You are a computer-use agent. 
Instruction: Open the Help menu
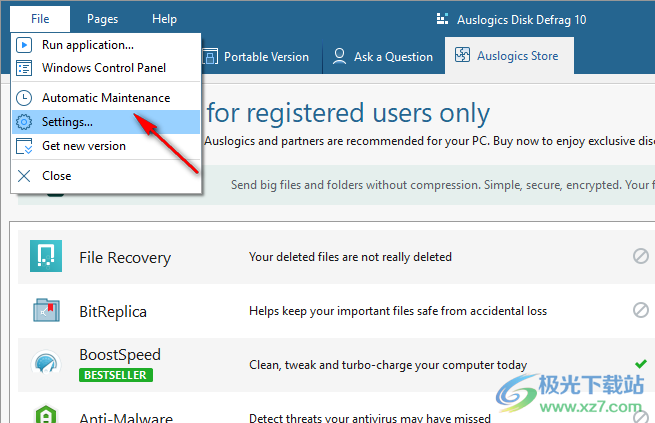coord(164,19)
